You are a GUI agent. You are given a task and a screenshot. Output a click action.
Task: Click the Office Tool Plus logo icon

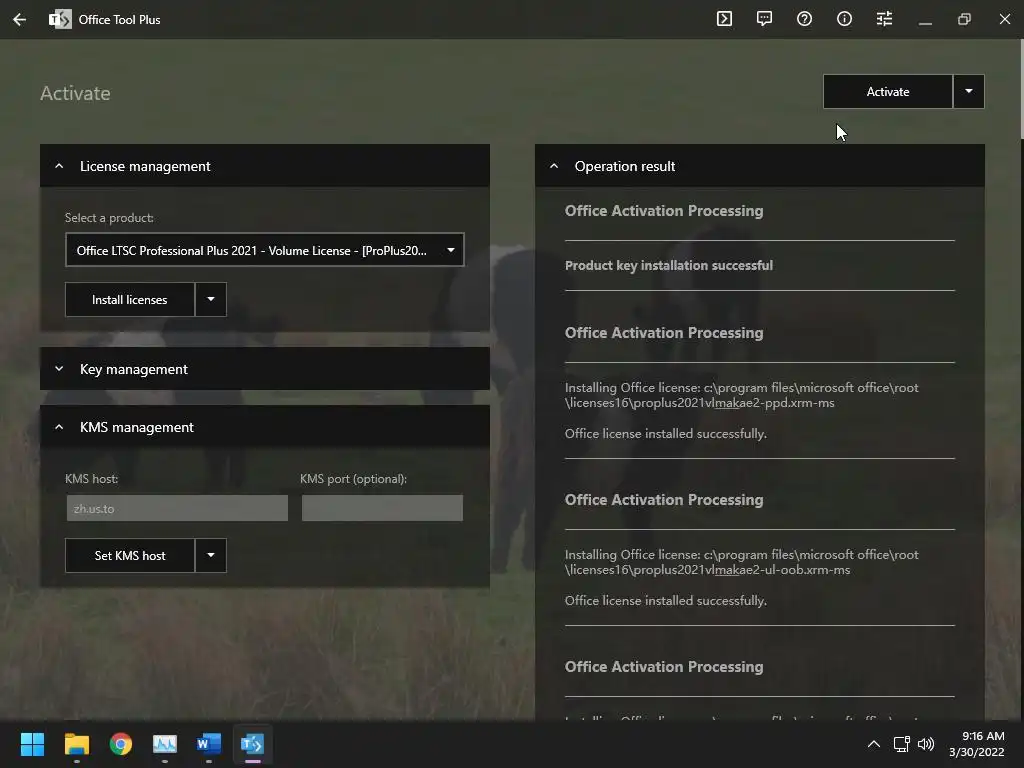tap(60, 20)
